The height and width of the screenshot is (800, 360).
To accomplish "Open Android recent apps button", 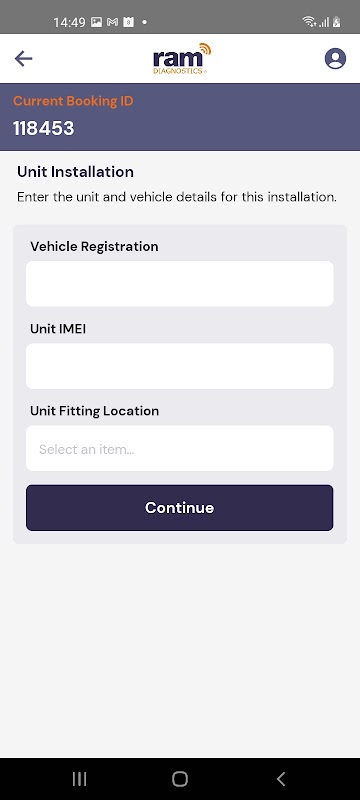I will pos(79,779).
